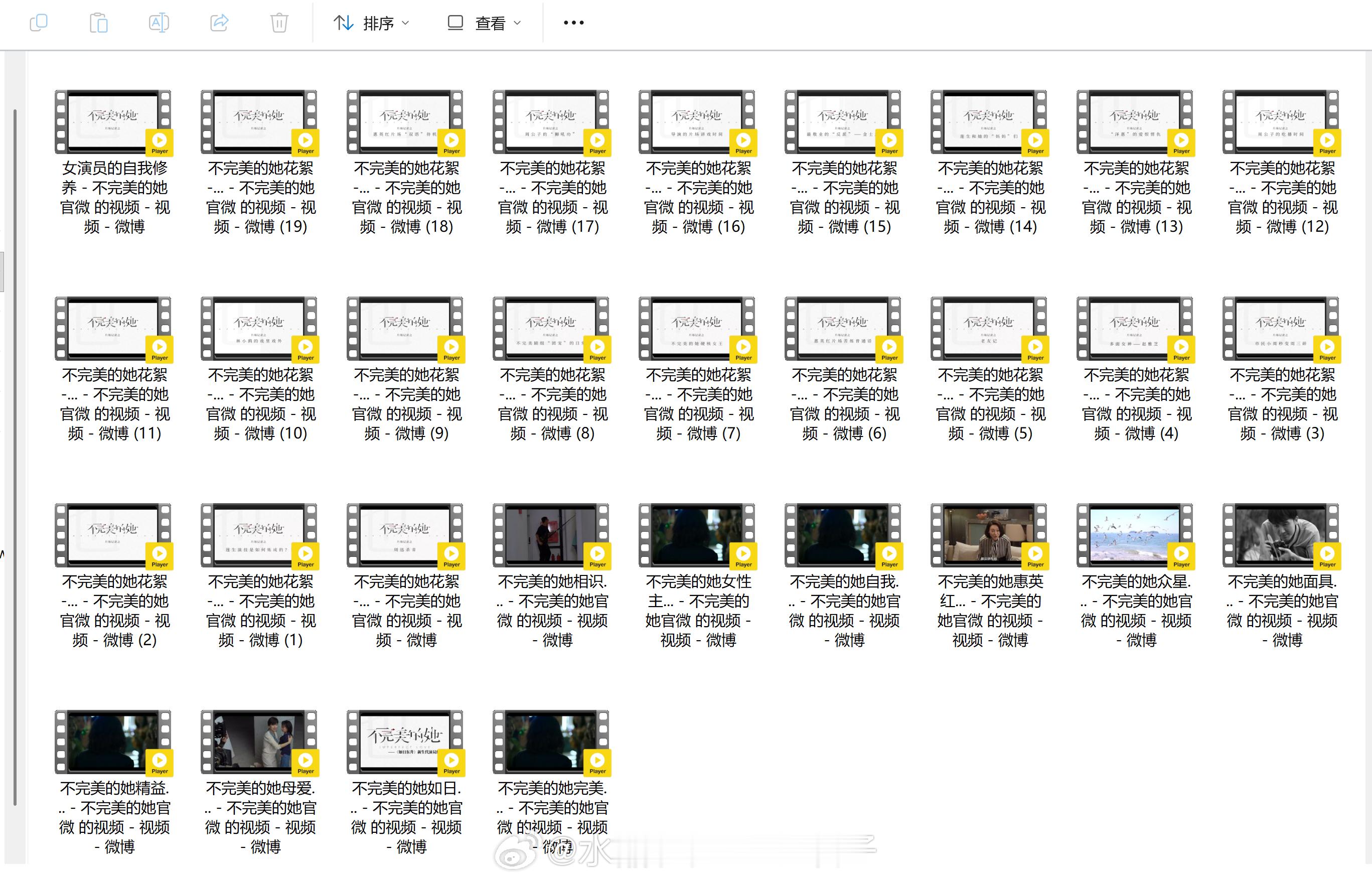This screenshot has width=1372, height=884.
Task: Click the Paste clipboard icon
Action: point(99,23)
